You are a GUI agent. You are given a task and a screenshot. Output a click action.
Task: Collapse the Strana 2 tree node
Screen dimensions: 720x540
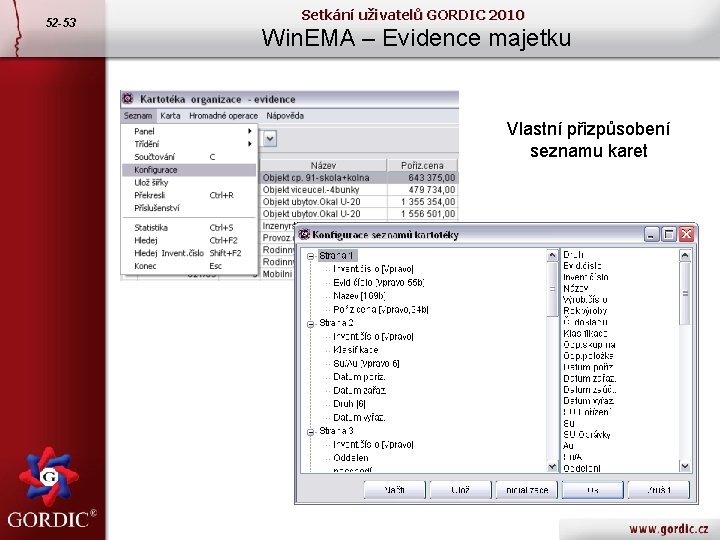click(311, 324)
